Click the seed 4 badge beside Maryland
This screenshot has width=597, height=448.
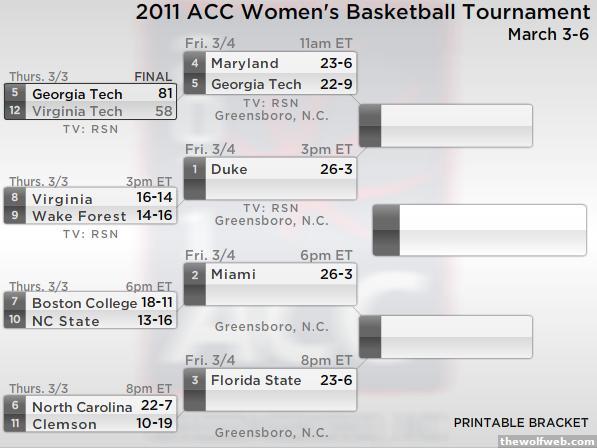pos(195,63)
